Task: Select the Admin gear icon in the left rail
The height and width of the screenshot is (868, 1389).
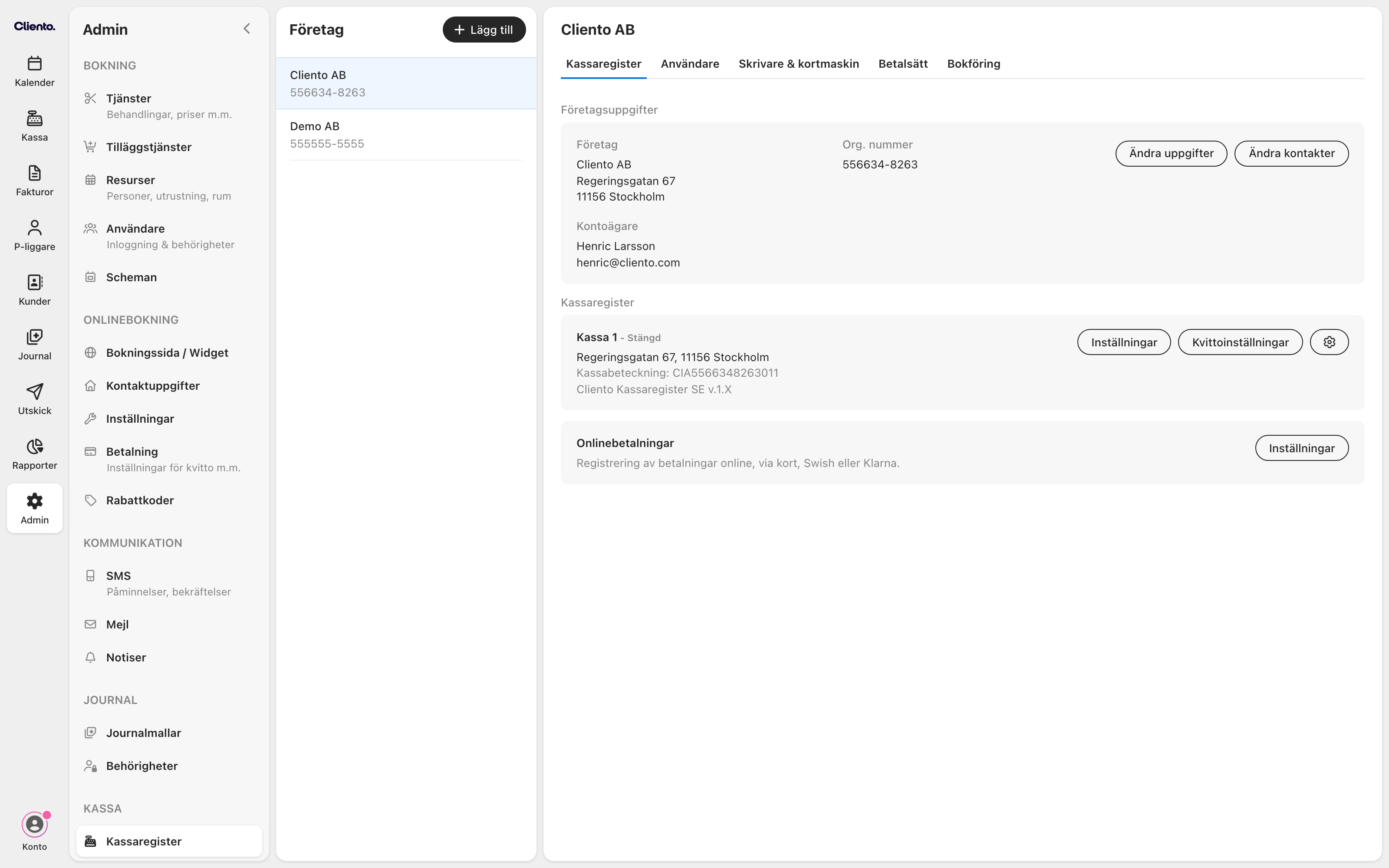Action: click(x=34, y=500)
